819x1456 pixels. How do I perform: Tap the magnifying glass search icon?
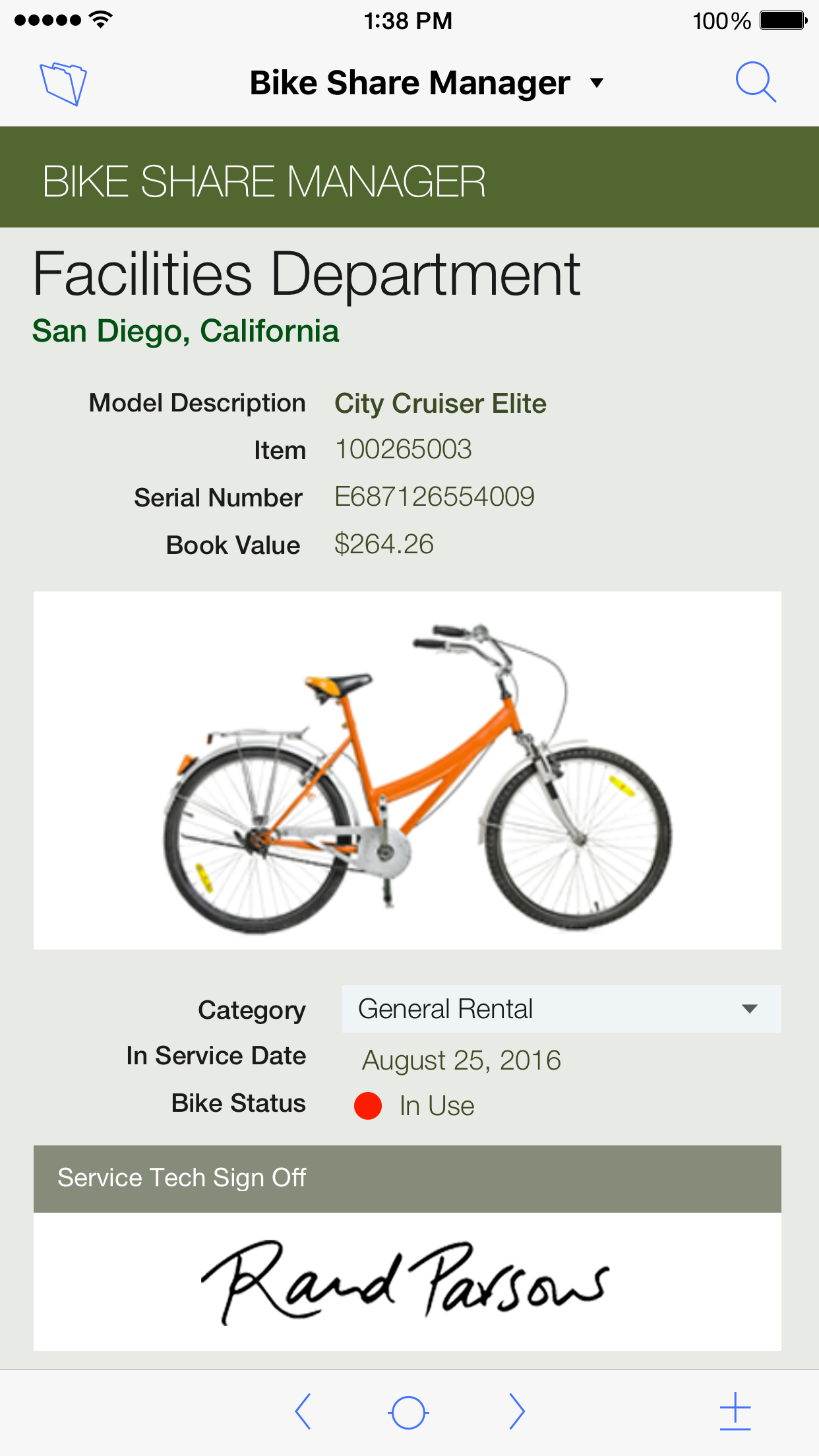coord(755,82)
